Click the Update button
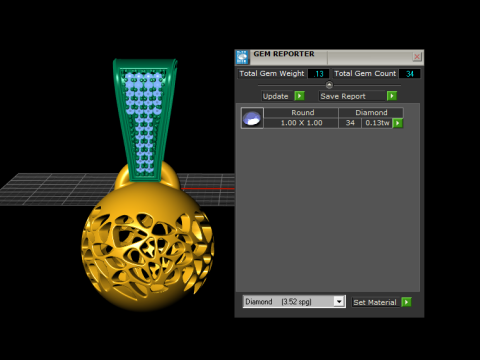The width and height of the screenshot is (480, 360). coord(277,96)
